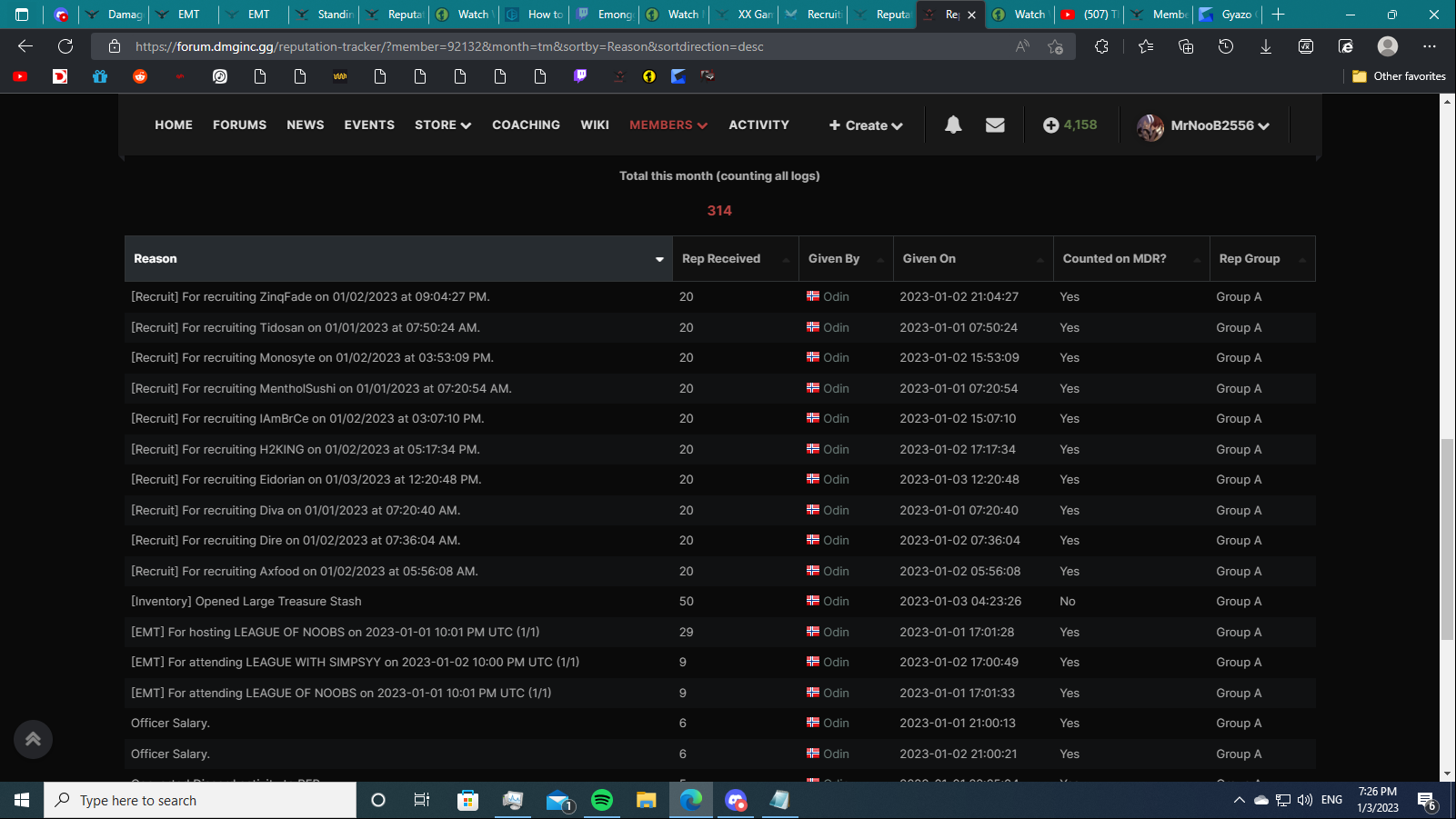Open Other favorites folder
The height and width of the screenshot is (819, 1456).
[1399, 76]
